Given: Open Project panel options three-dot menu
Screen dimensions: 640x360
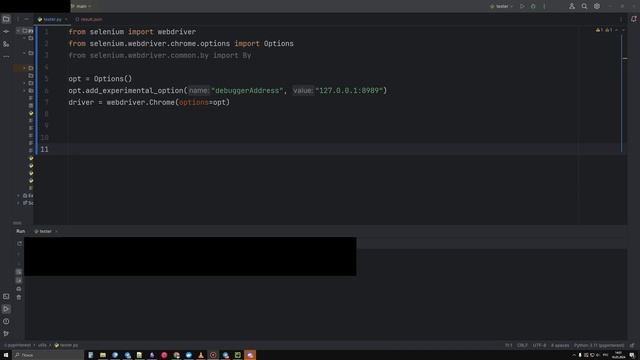Looking at the screenshot, I should 18,19.
